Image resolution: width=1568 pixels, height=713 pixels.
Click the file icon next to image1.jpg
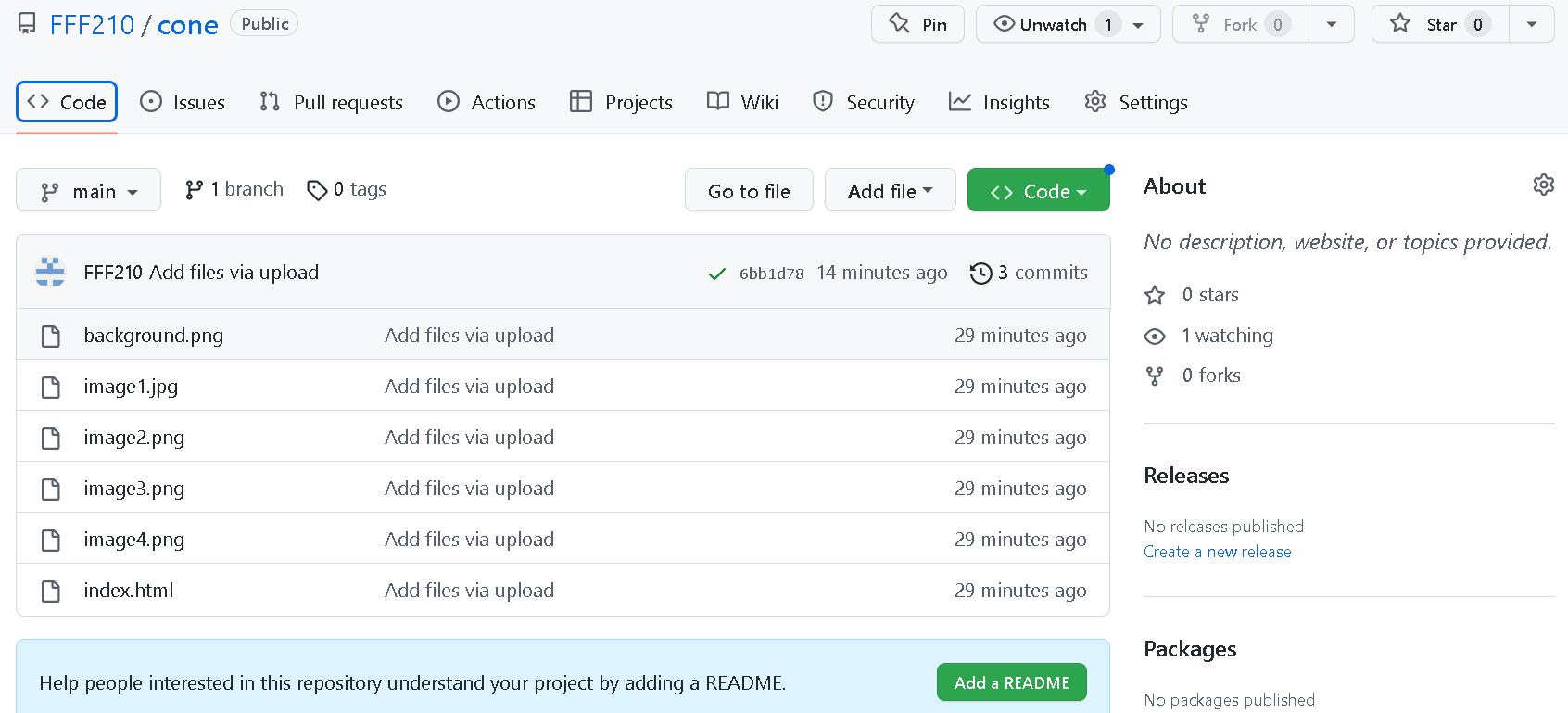pos(51,387)
